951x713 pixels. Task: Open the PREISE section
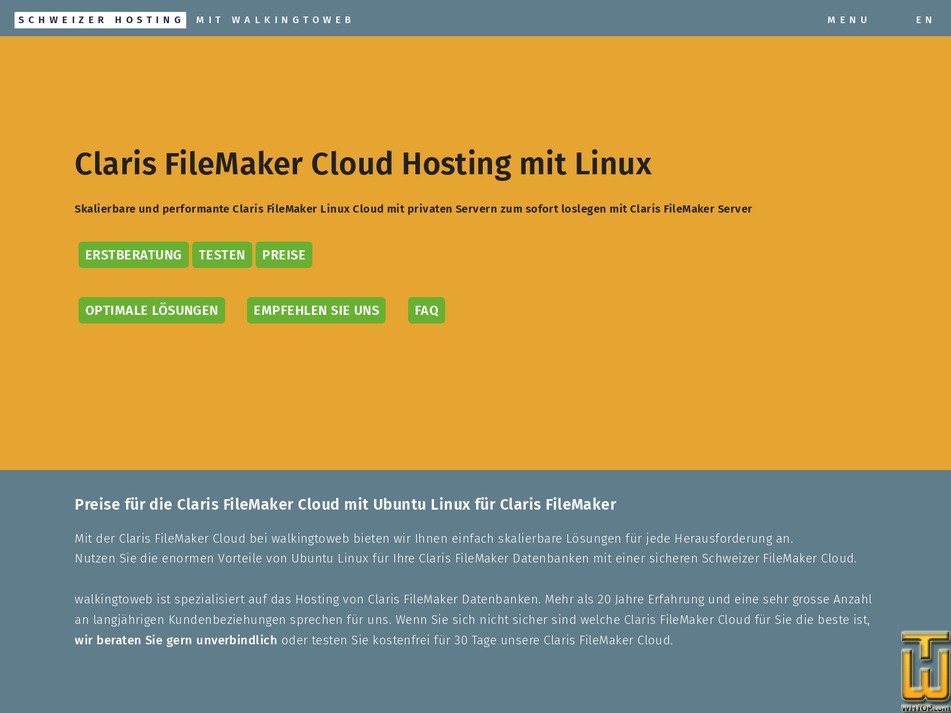284,255
